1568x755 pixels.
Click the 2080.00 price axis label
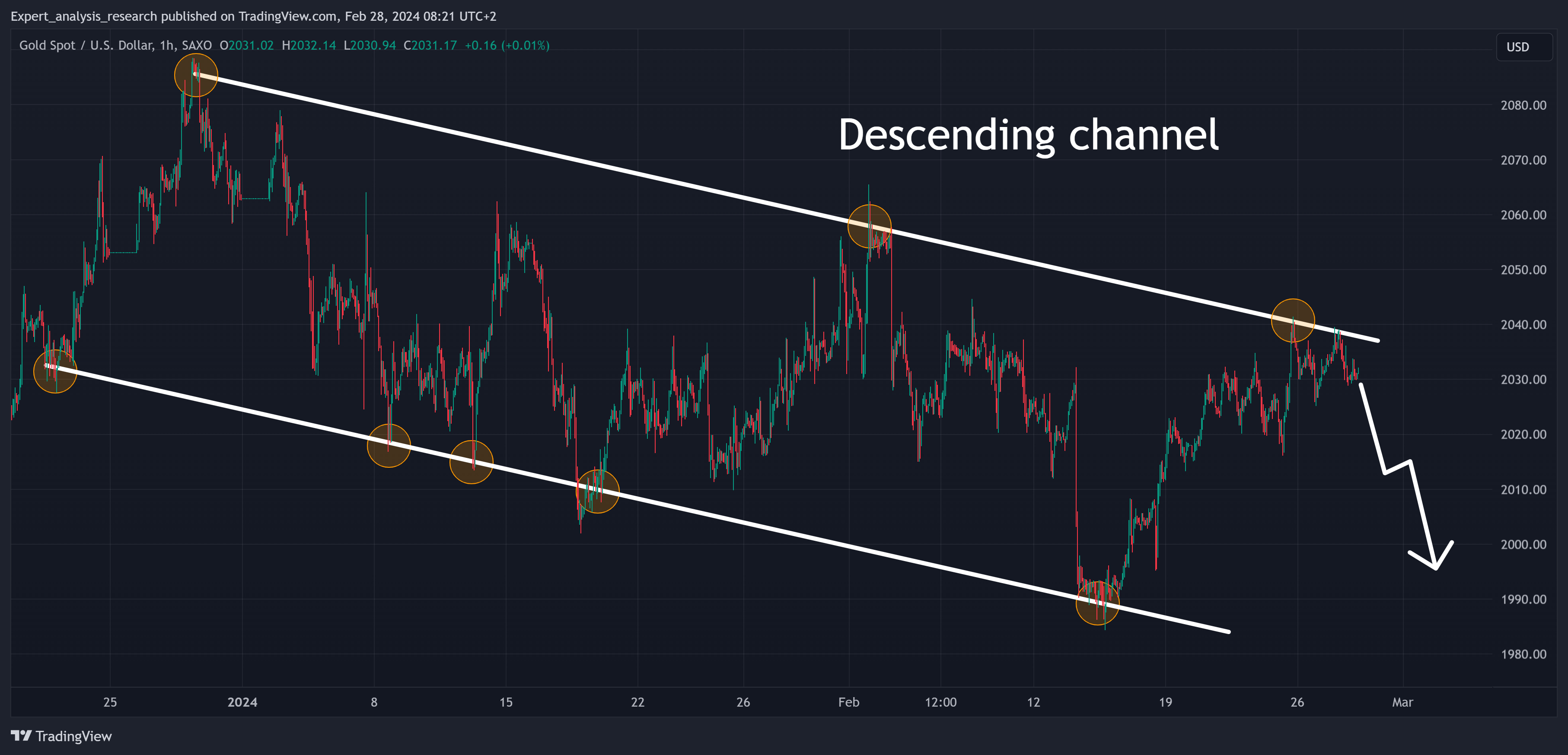pos(1523,105)
